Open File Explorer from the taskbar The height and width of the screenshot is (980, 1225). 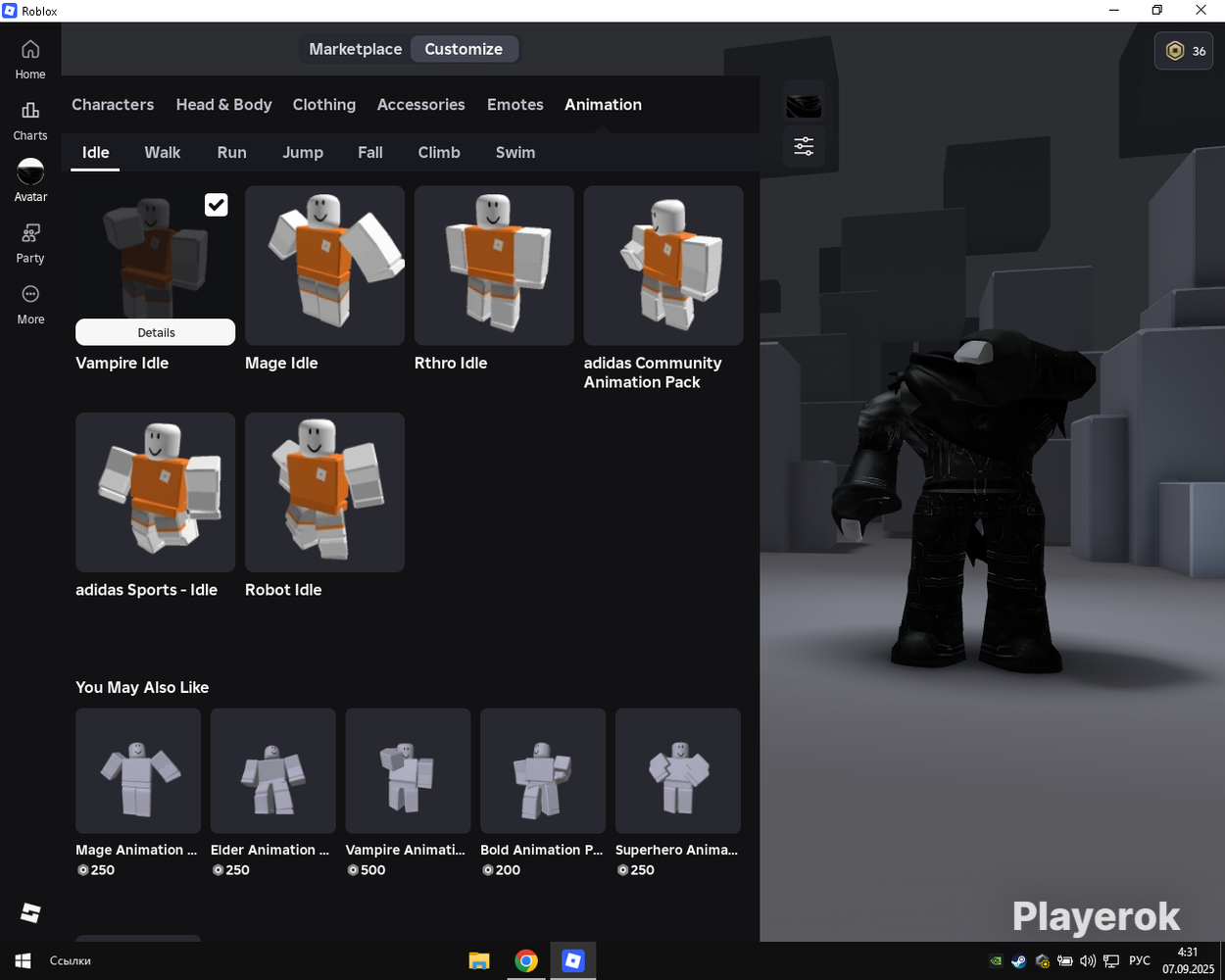[x=479, y=961]
